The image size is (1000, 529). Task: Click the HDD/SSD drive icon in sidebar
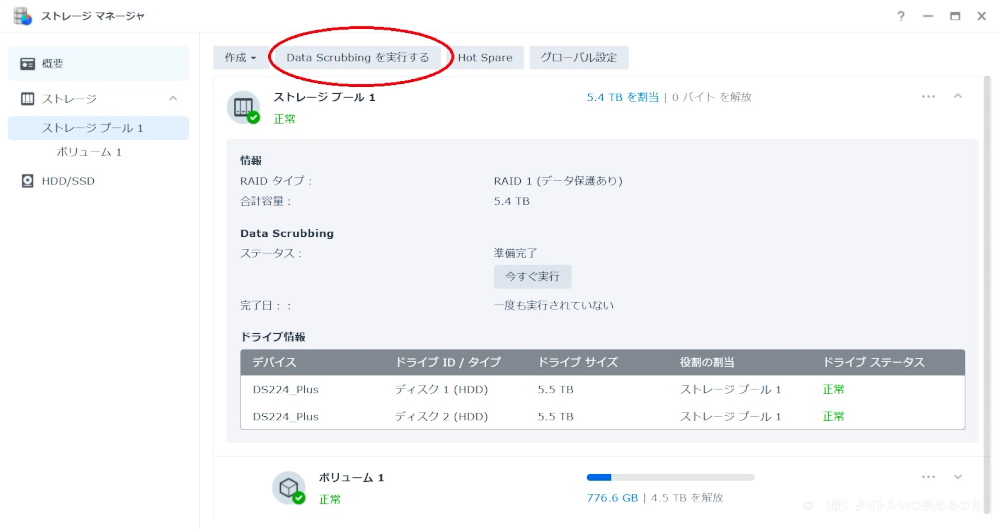tap(27, 181)
